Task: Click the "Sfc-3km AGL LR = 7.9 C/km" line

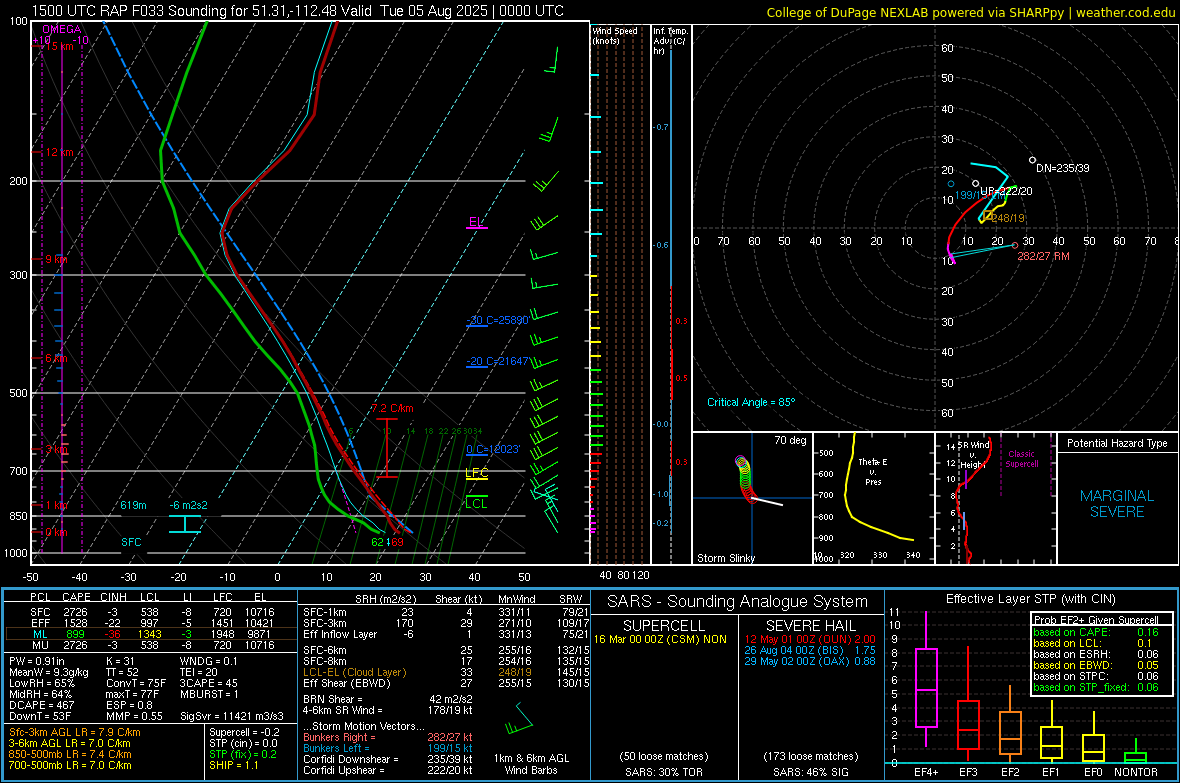Action: point(75,732)
